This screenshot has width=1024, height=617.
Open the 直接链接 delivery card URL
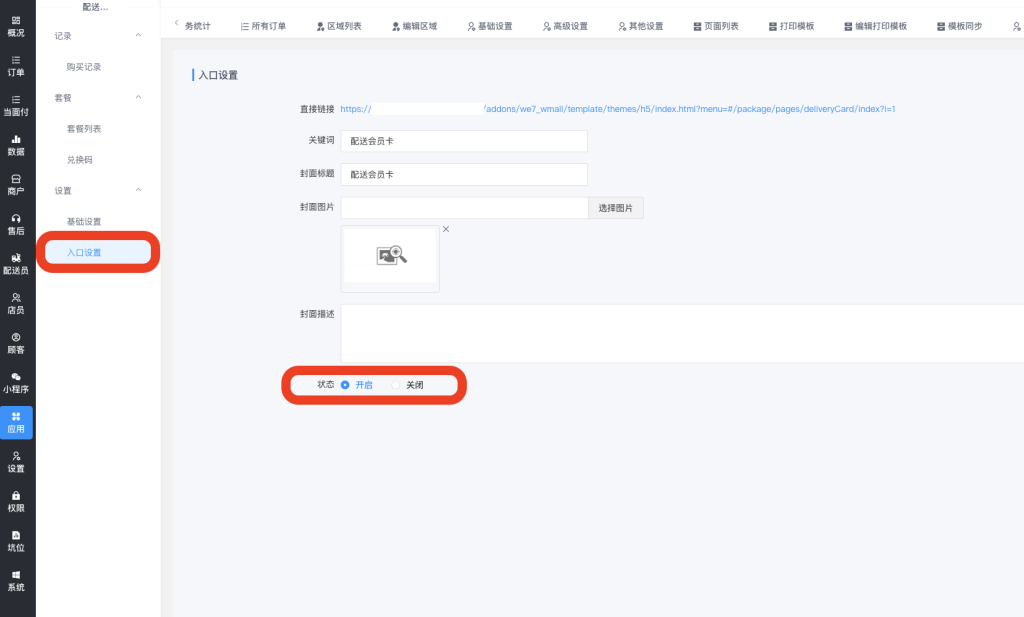pyautogui.click(x=617, y=109)
